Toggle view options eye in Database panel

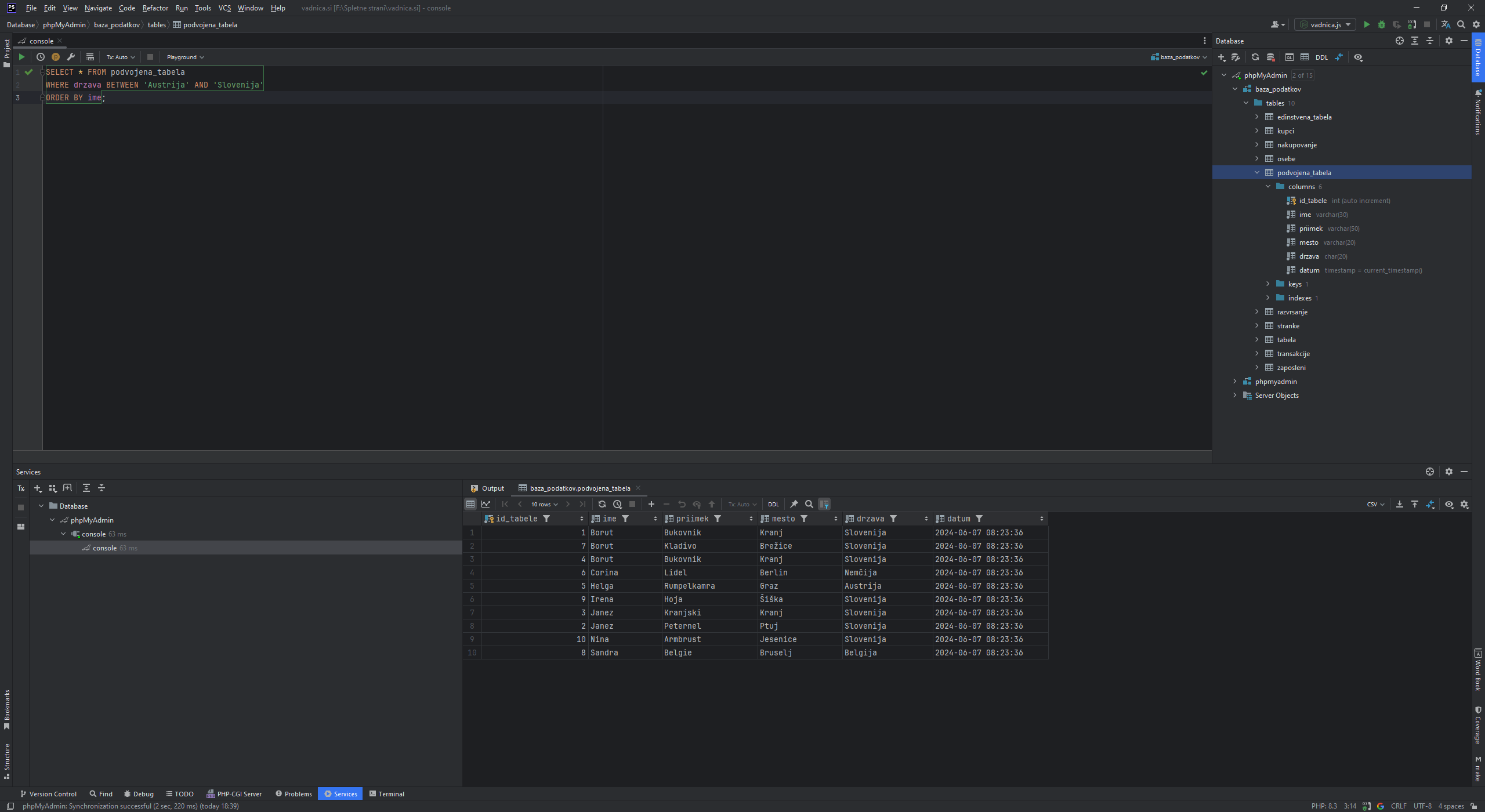[x=1358, y=57]
